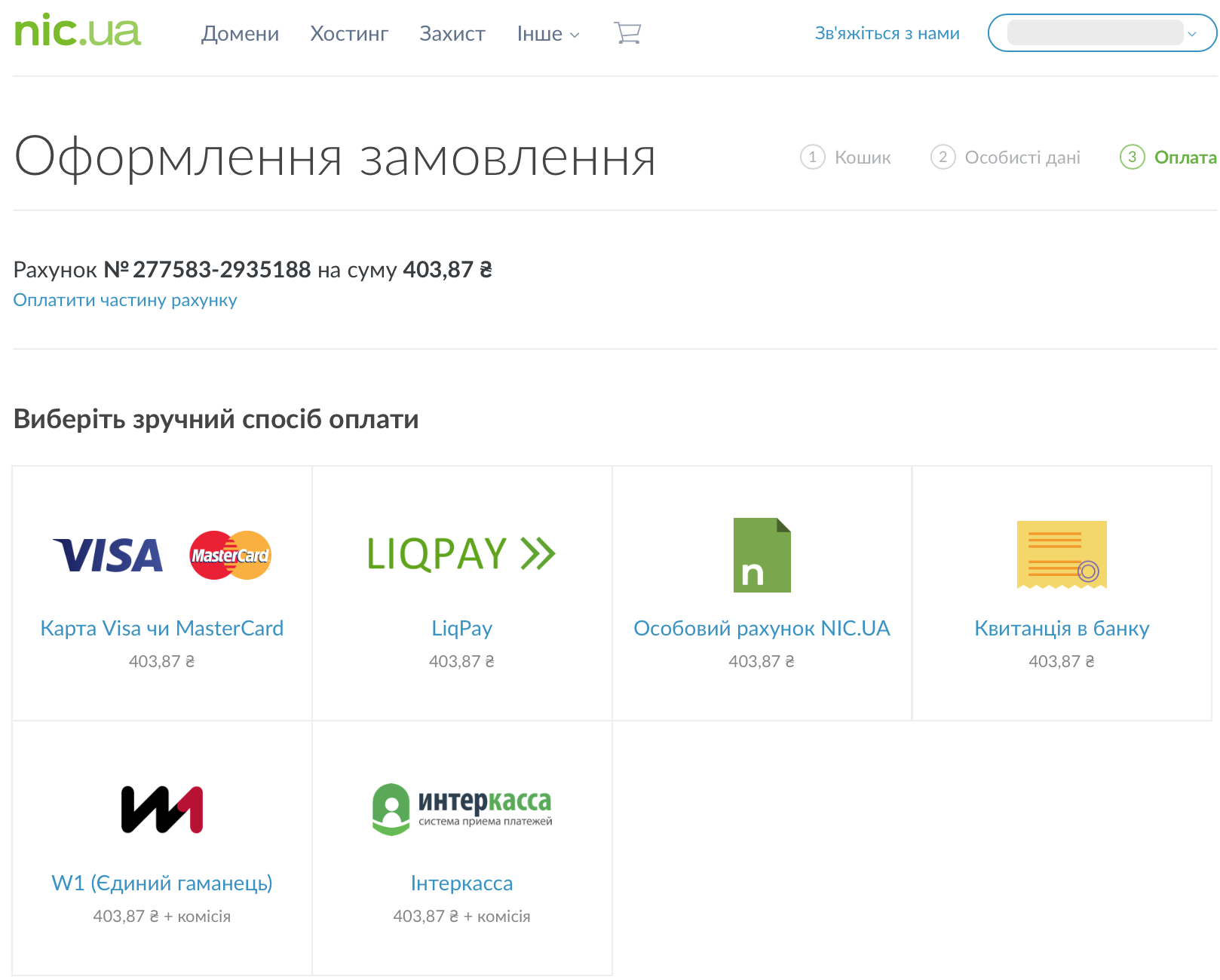Screen dimensions: 1220x980
Task: Open the Захист menu
Action: tap(452, 34)
